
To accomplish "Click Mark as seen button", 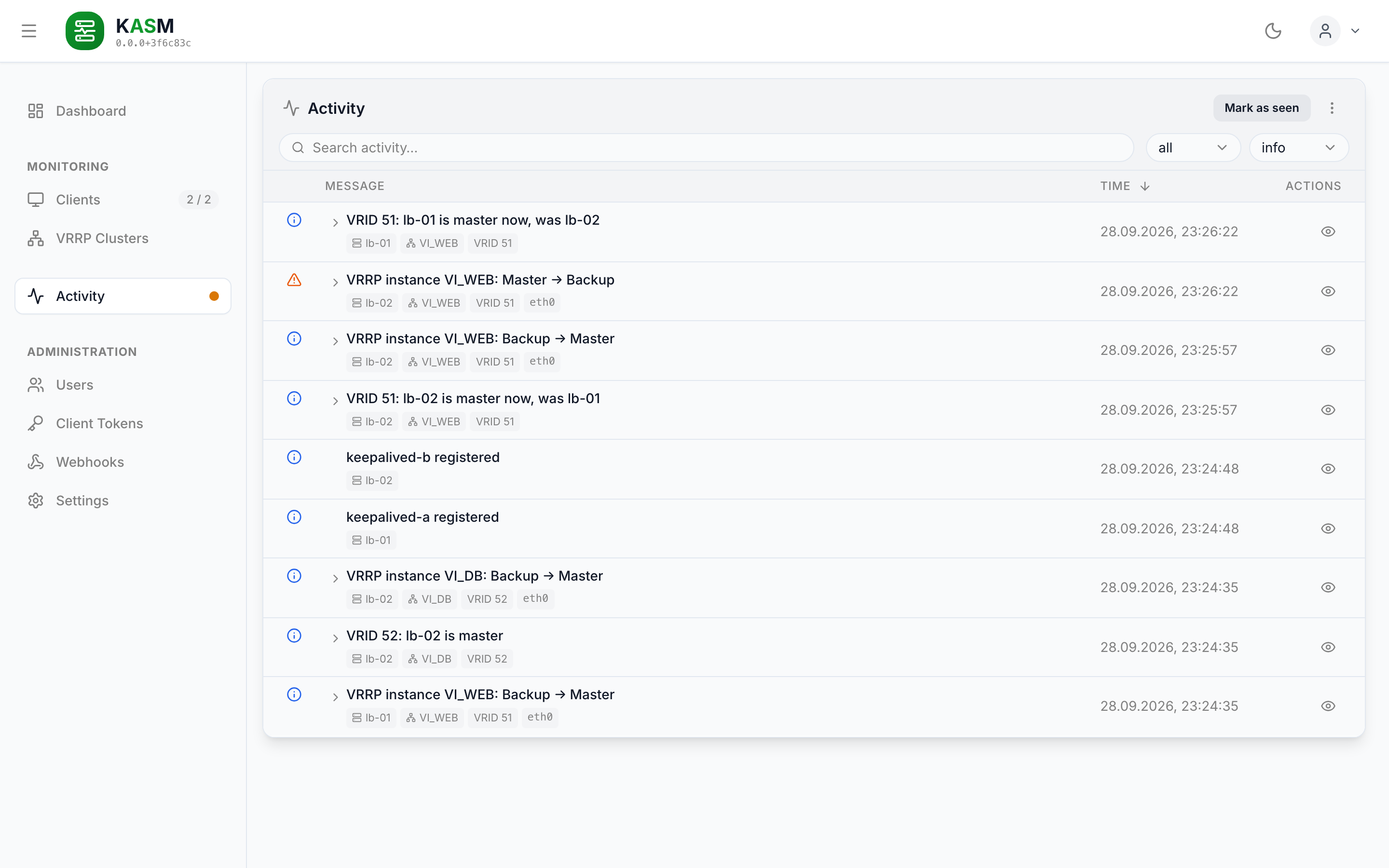I will pyautogui.click(x=1262, y=108).
